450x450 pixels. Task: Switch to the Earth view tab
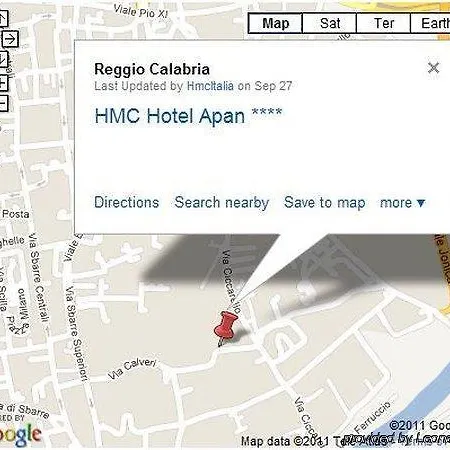tap(431, 23)
